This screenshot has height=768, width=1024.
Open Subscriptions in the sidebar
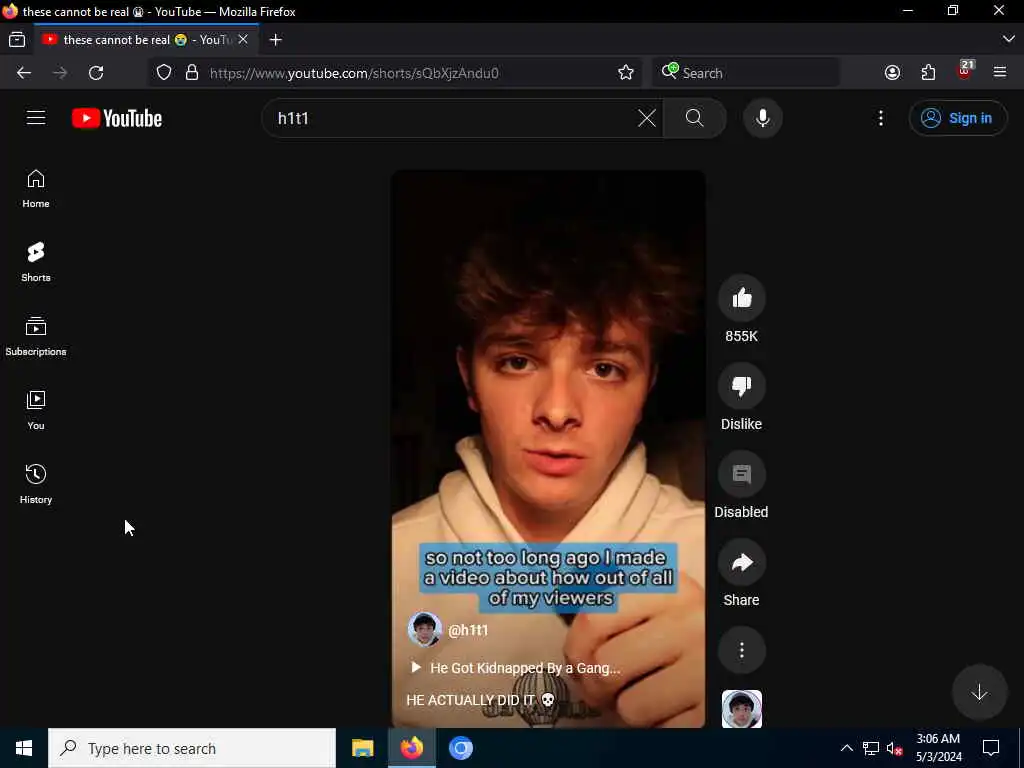click(36, 336)
